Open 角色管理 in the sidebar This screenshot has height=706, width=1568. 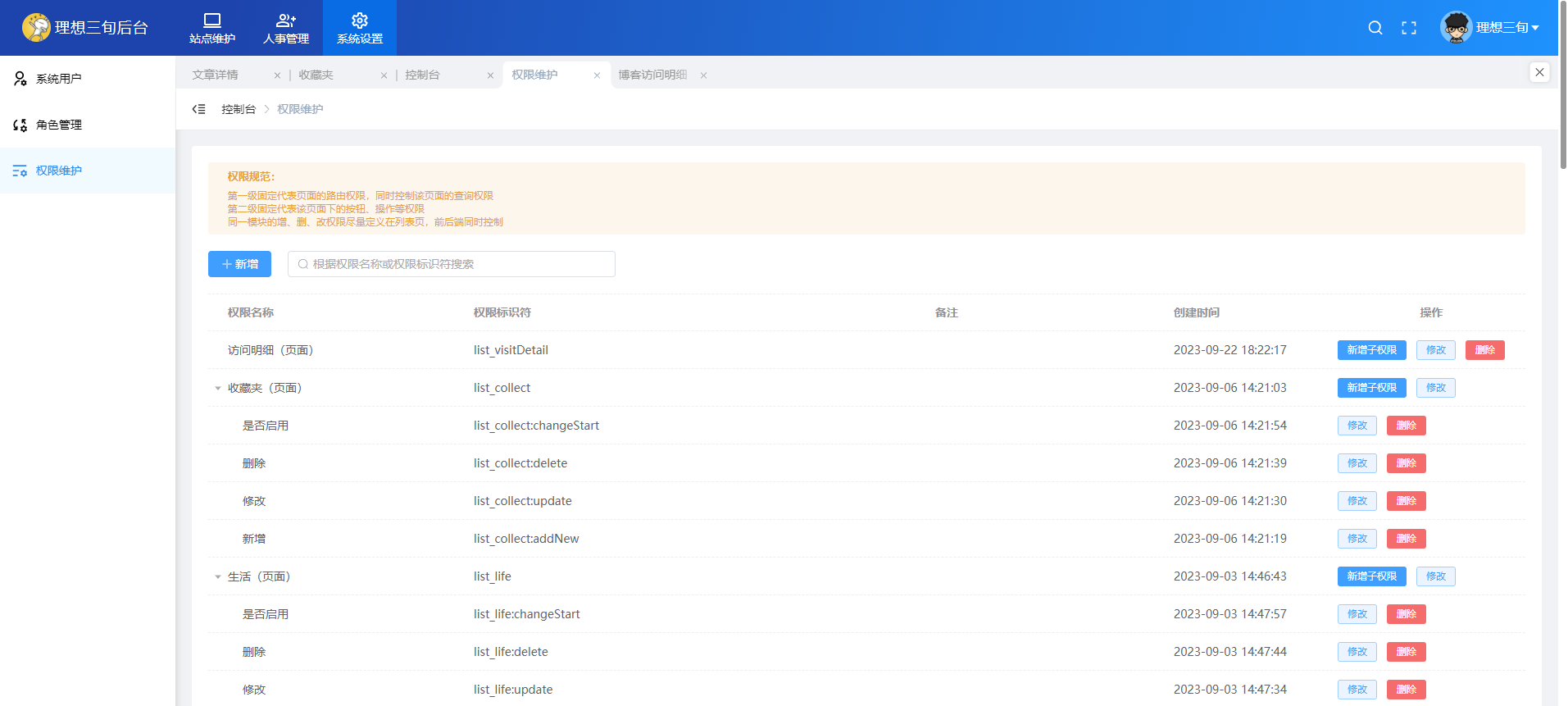pos(58,125)
